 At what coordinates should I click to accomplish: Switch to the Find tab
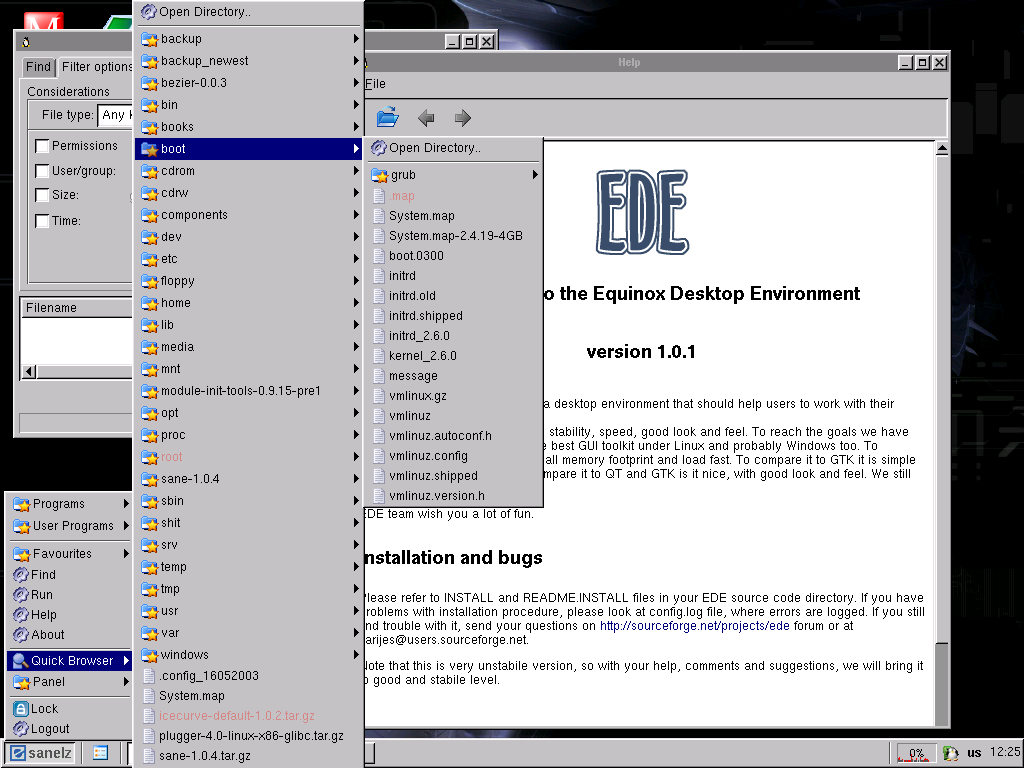click(x=38, y=67)
